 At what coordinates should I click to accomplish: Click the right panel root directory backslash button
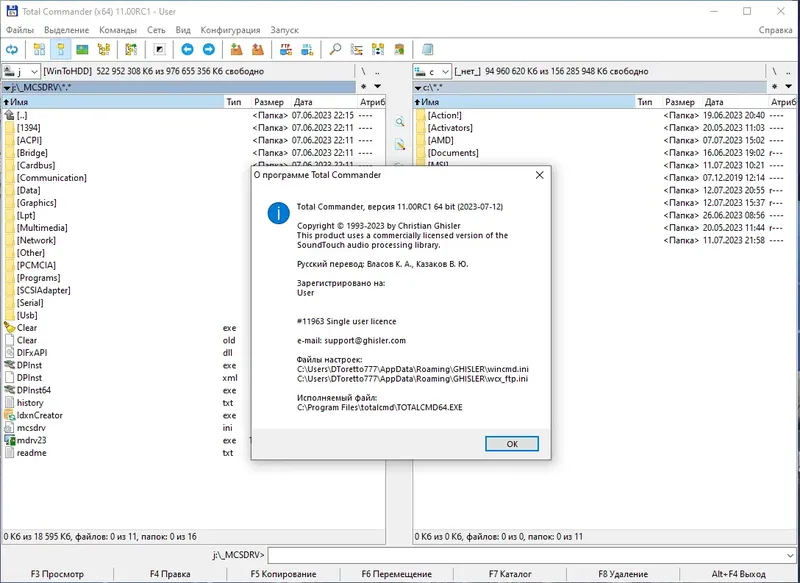click(774, 71)
